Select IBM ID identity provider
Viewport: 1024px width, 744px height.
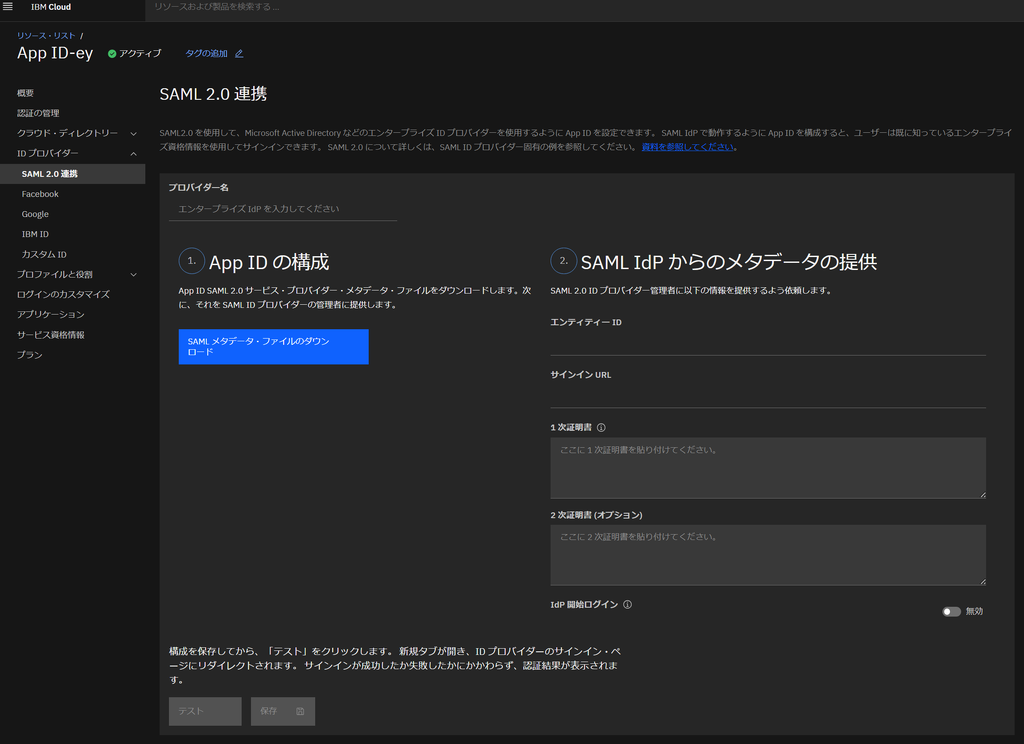(x=35, y=235)
